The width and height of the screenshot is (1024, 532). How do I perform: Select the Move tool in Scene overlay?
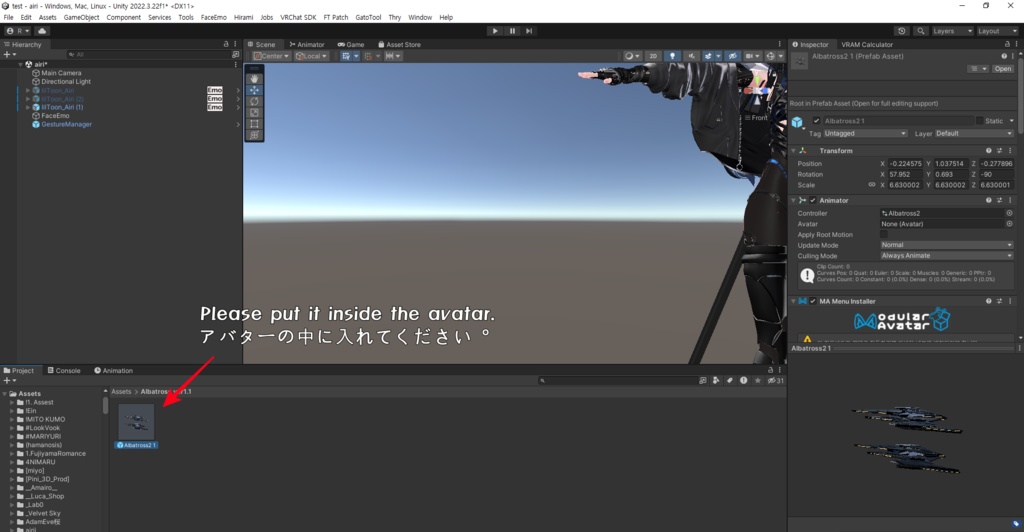click(x=254, y=90)
